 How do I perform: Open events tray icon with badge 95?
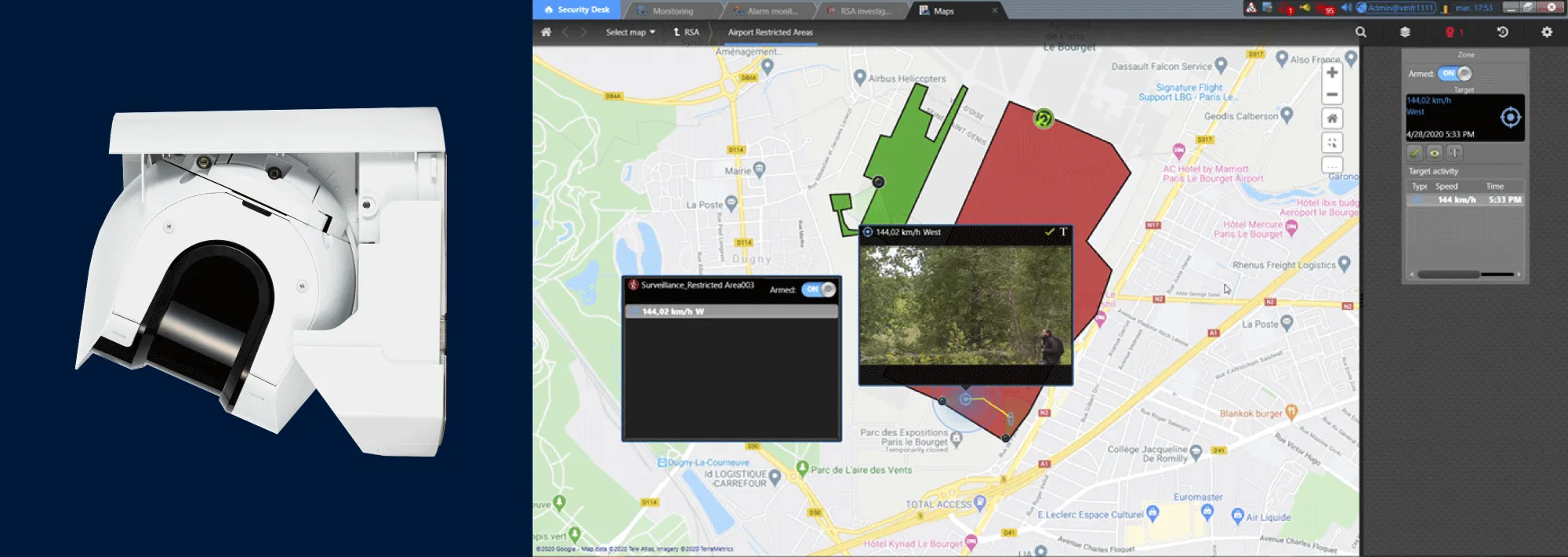pos(1326,9)
